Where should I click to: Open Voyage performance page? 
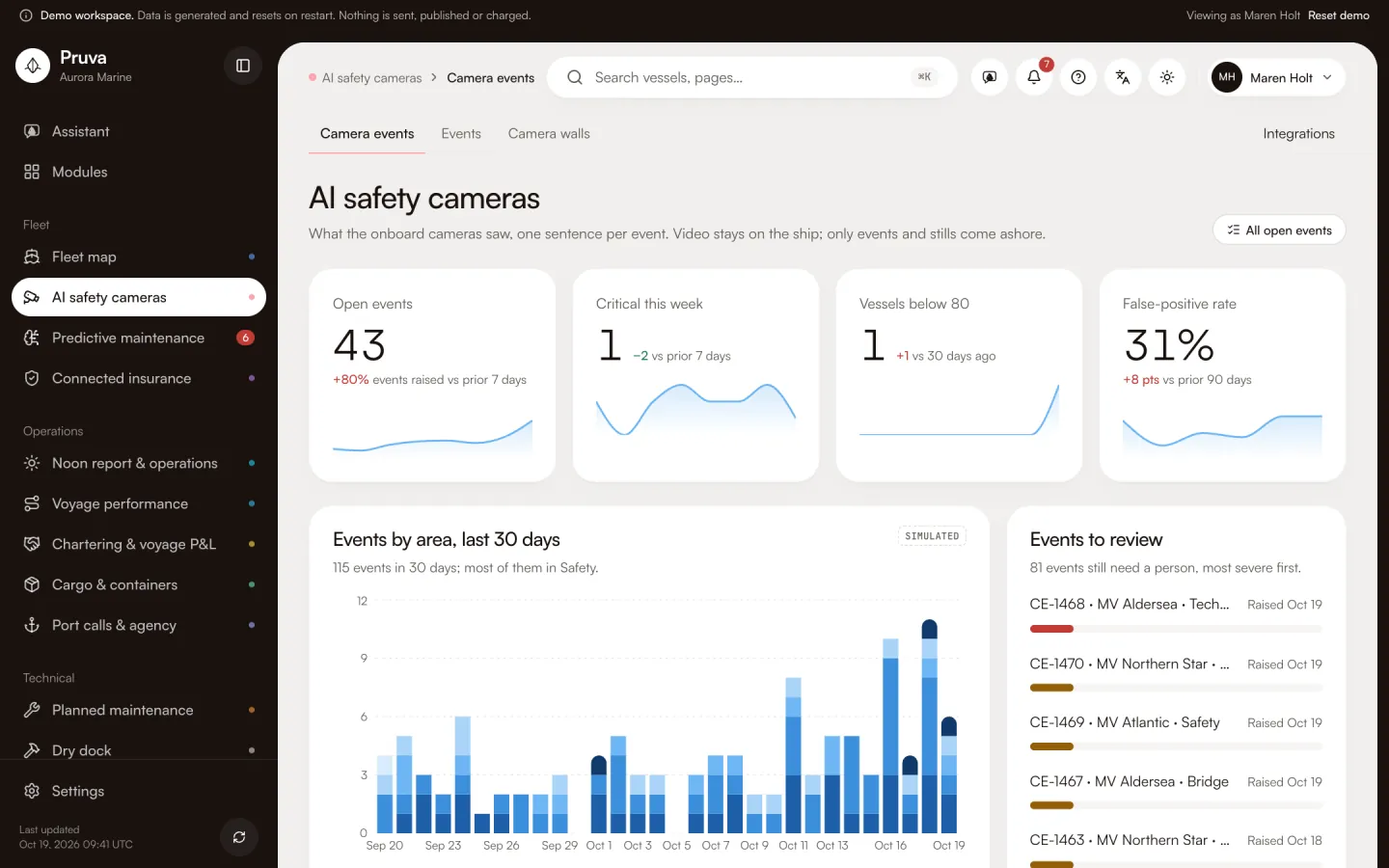[139, 503]
